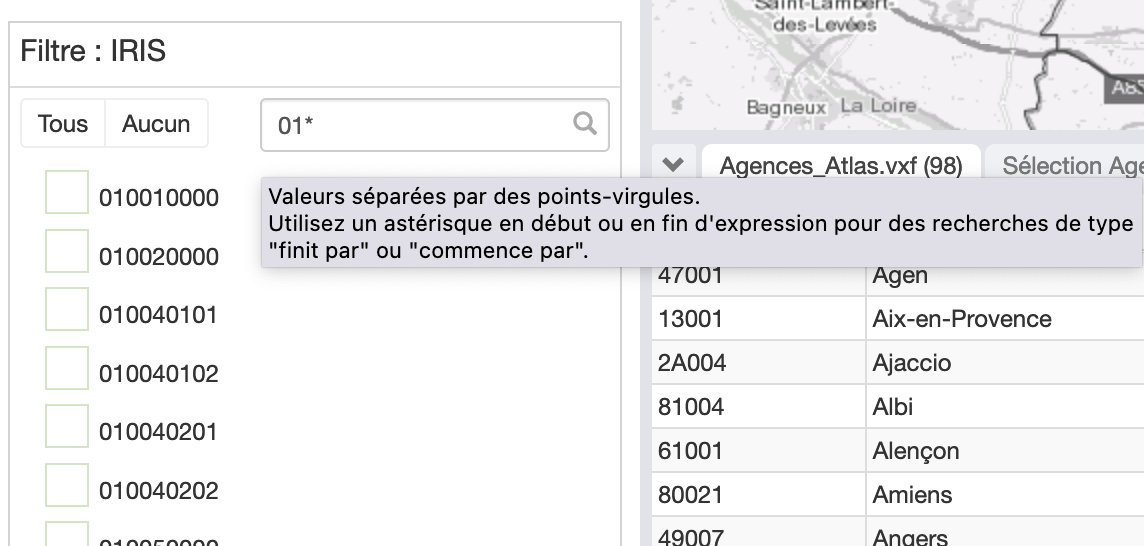Collapse the table panel with the chevron arrow
The height and width of the screenshot is (546, 1144).
pyautogui.click(x=673, y=165)
